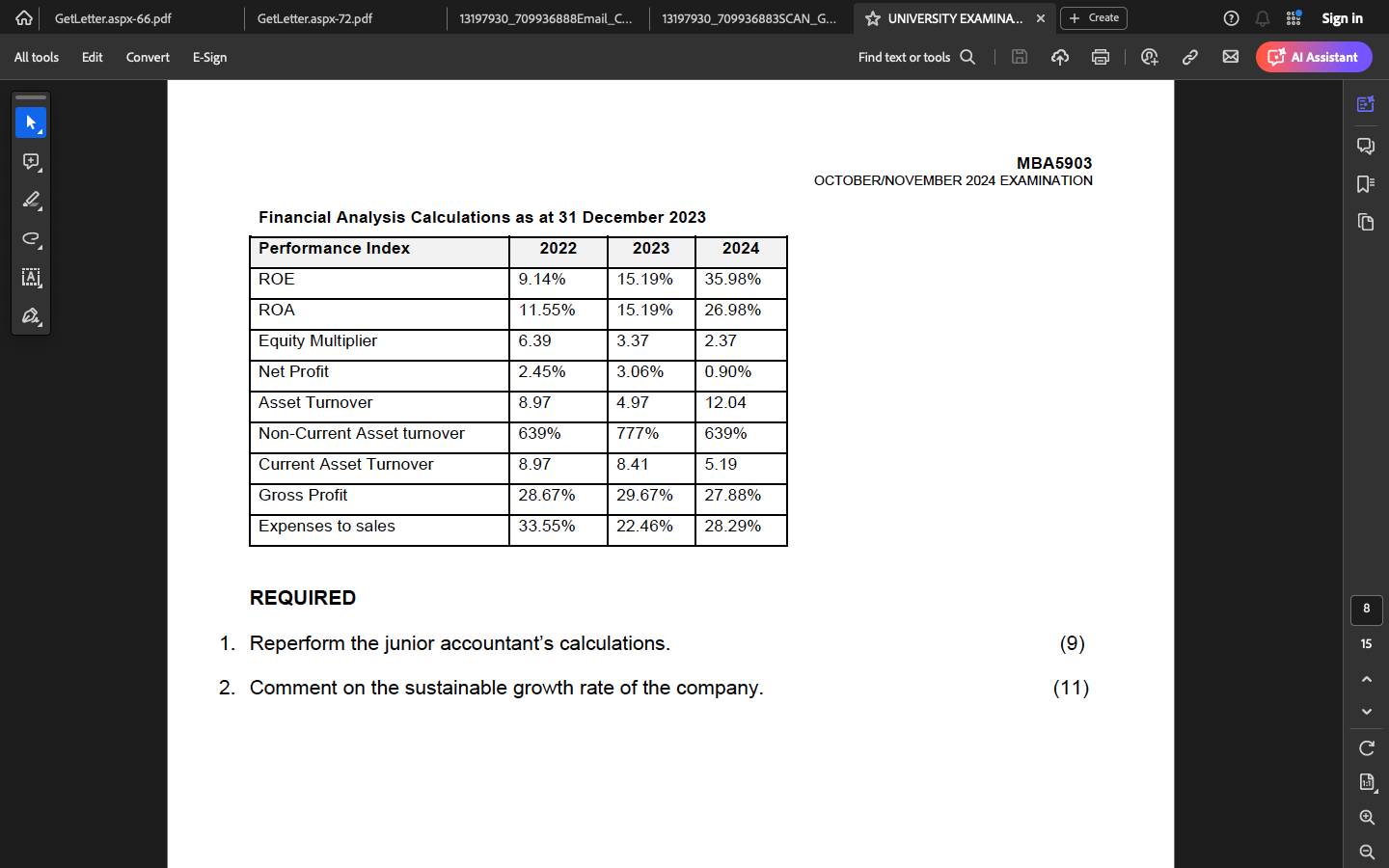Image resolution: width=1389 pixels, height=868 pixels.
Task: Open the All tools menu
Action: (x=37, y=57)
